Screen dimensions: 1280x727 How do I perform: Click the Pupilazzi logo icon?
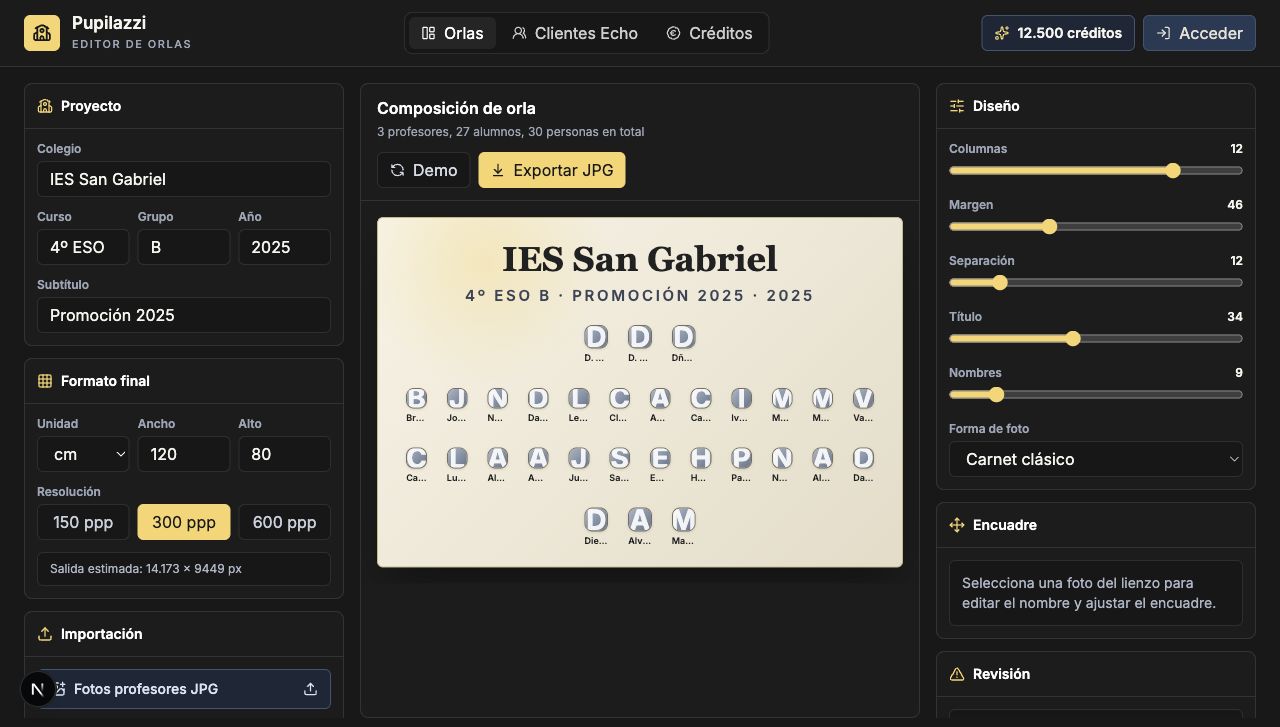point(42,33)
